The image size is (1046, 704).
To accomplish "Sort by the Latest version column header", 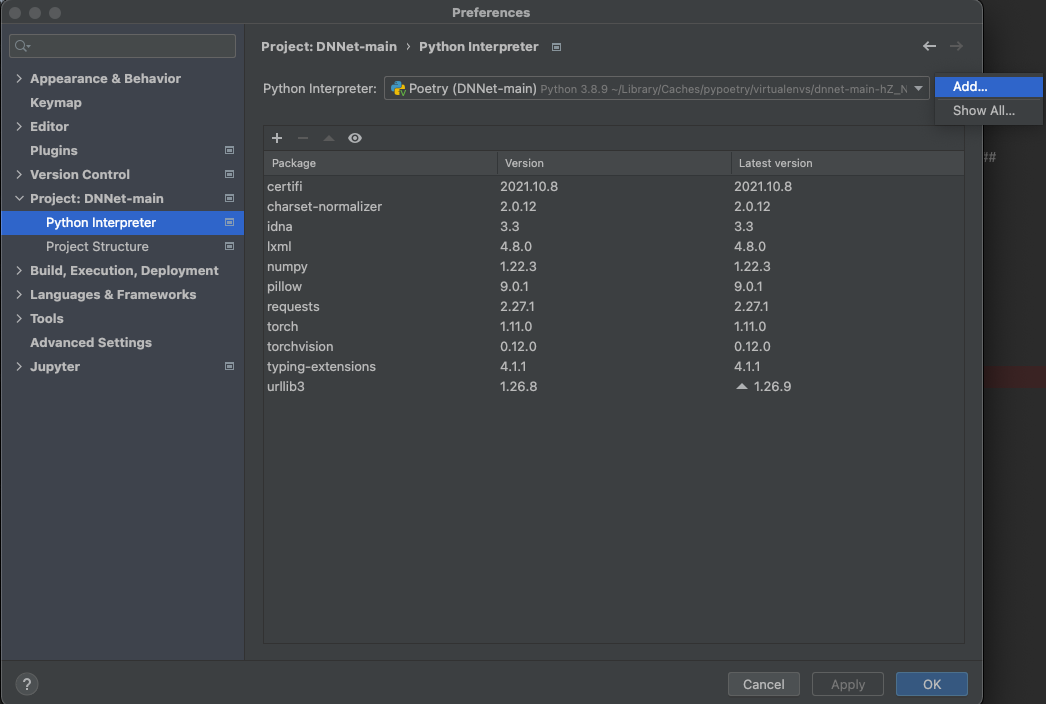I will (x=847, y=163).
